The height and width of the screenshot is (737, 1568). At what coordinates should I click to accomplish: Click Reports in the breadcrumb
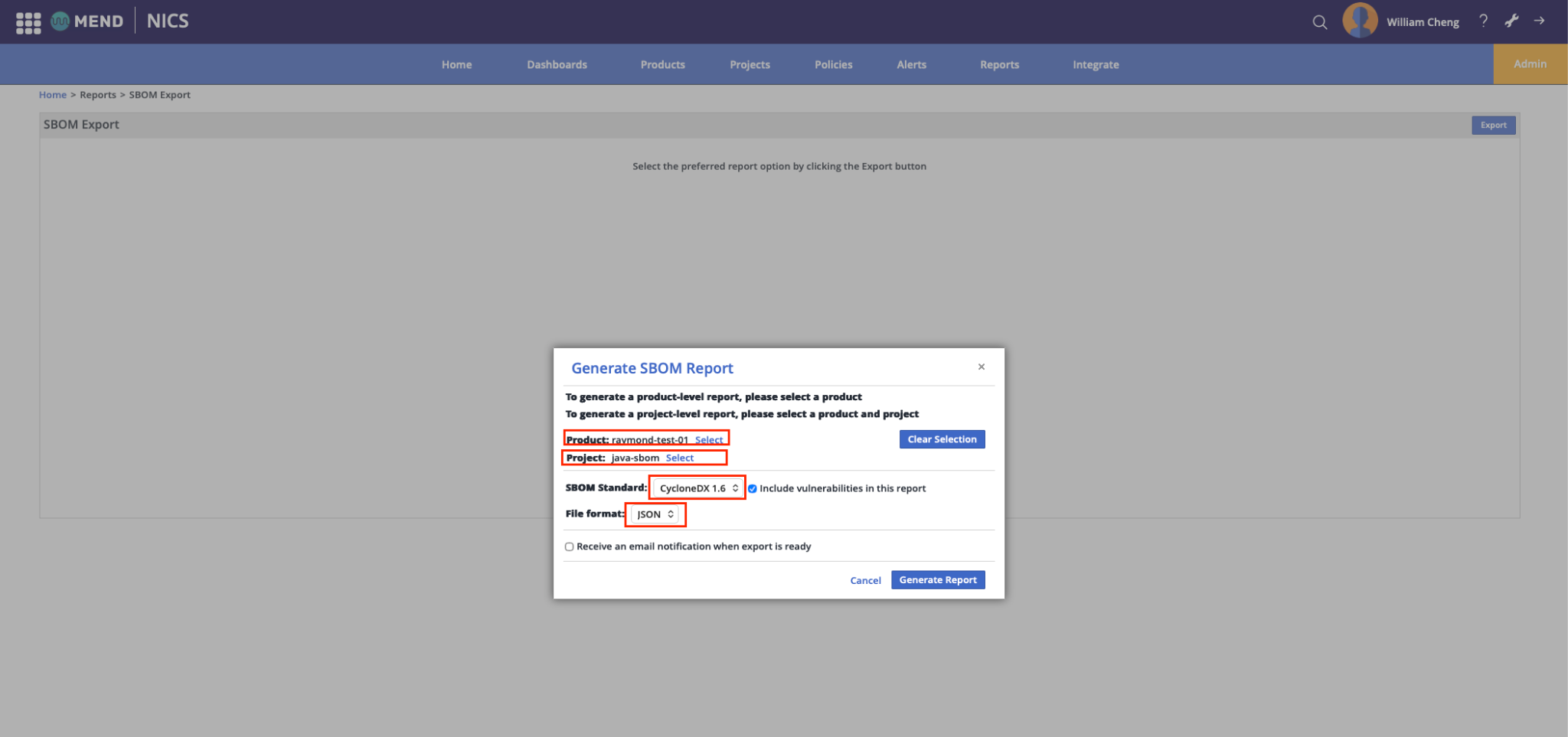[x=98, y=95]
